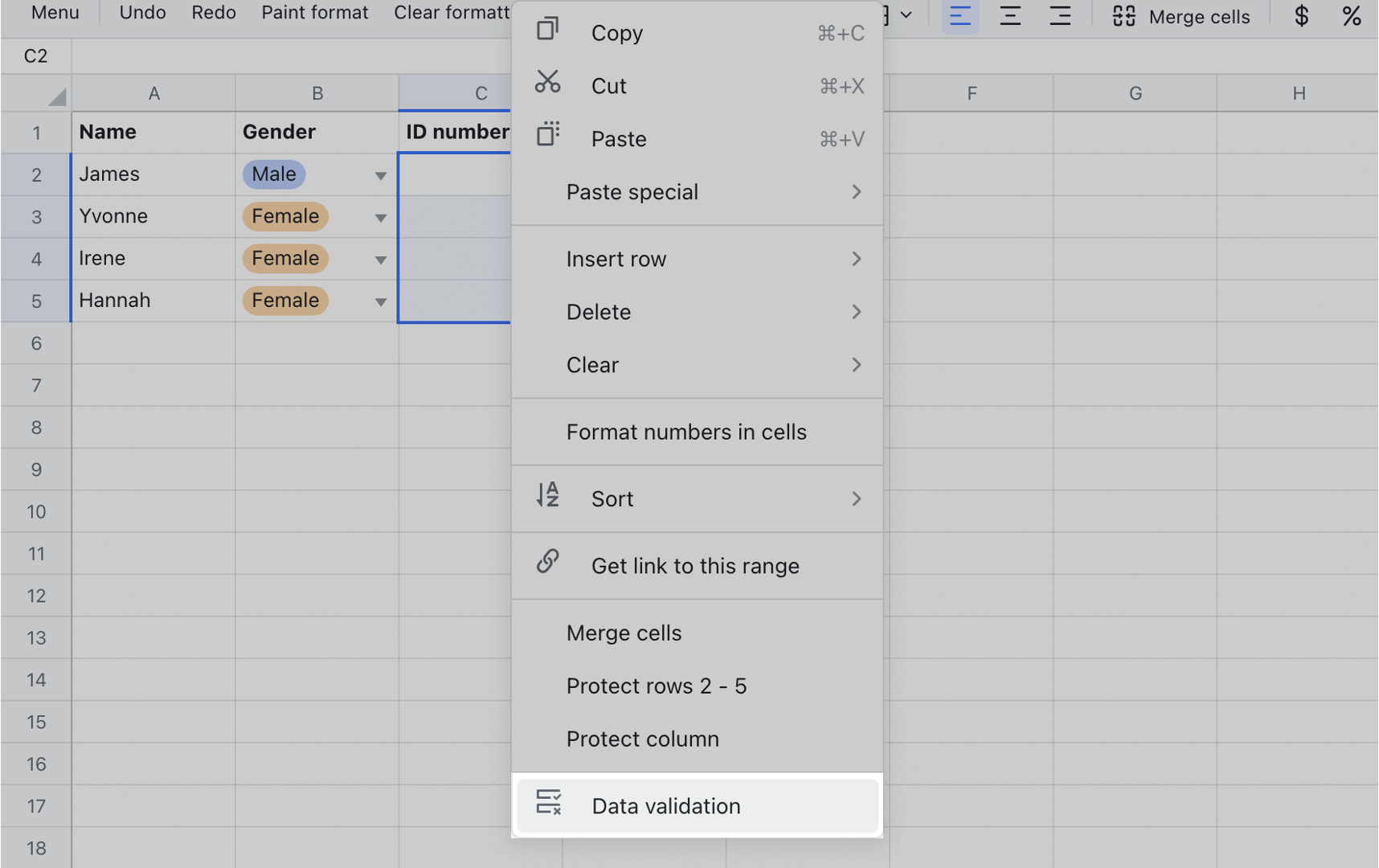Click the dollar currency format icon
1379x868 pixels.
pyautogui.click(x=1301, y=16)
